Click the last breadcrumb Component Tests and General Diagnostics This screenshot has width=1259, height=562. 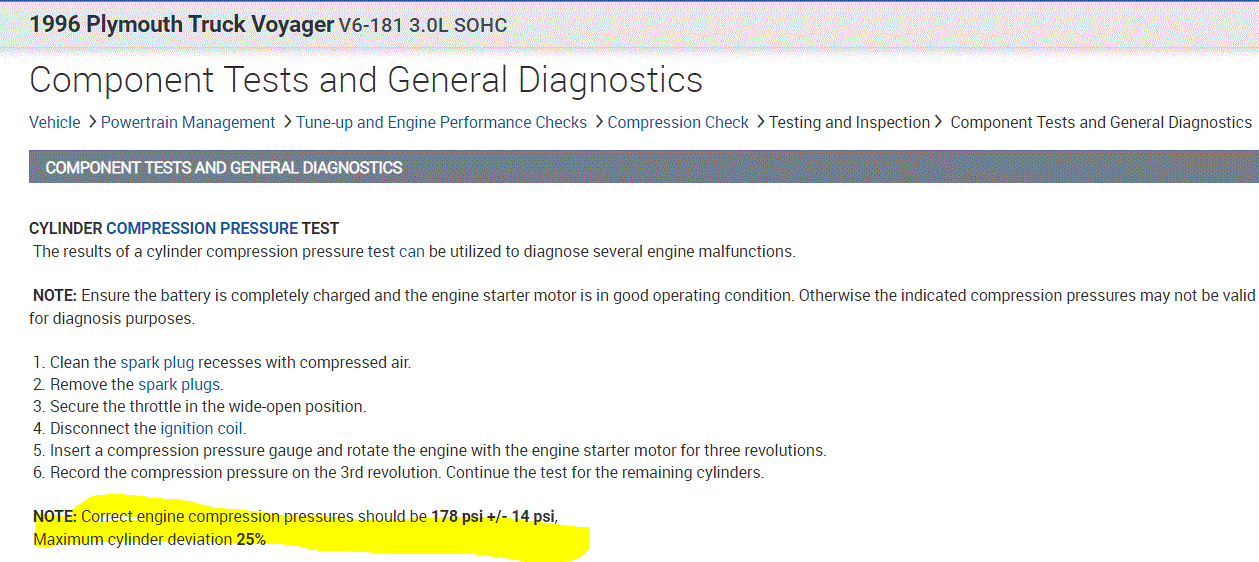(x=1100, y=122)
